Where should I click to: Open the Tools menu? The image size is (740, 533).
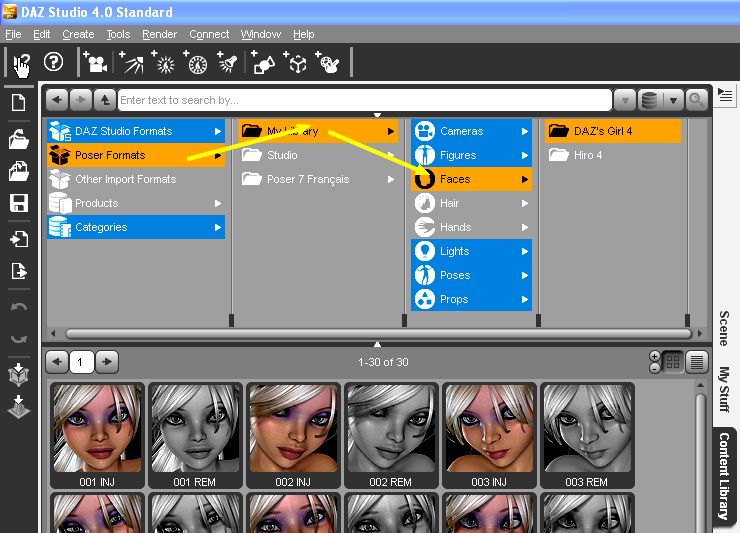[118, 34]
